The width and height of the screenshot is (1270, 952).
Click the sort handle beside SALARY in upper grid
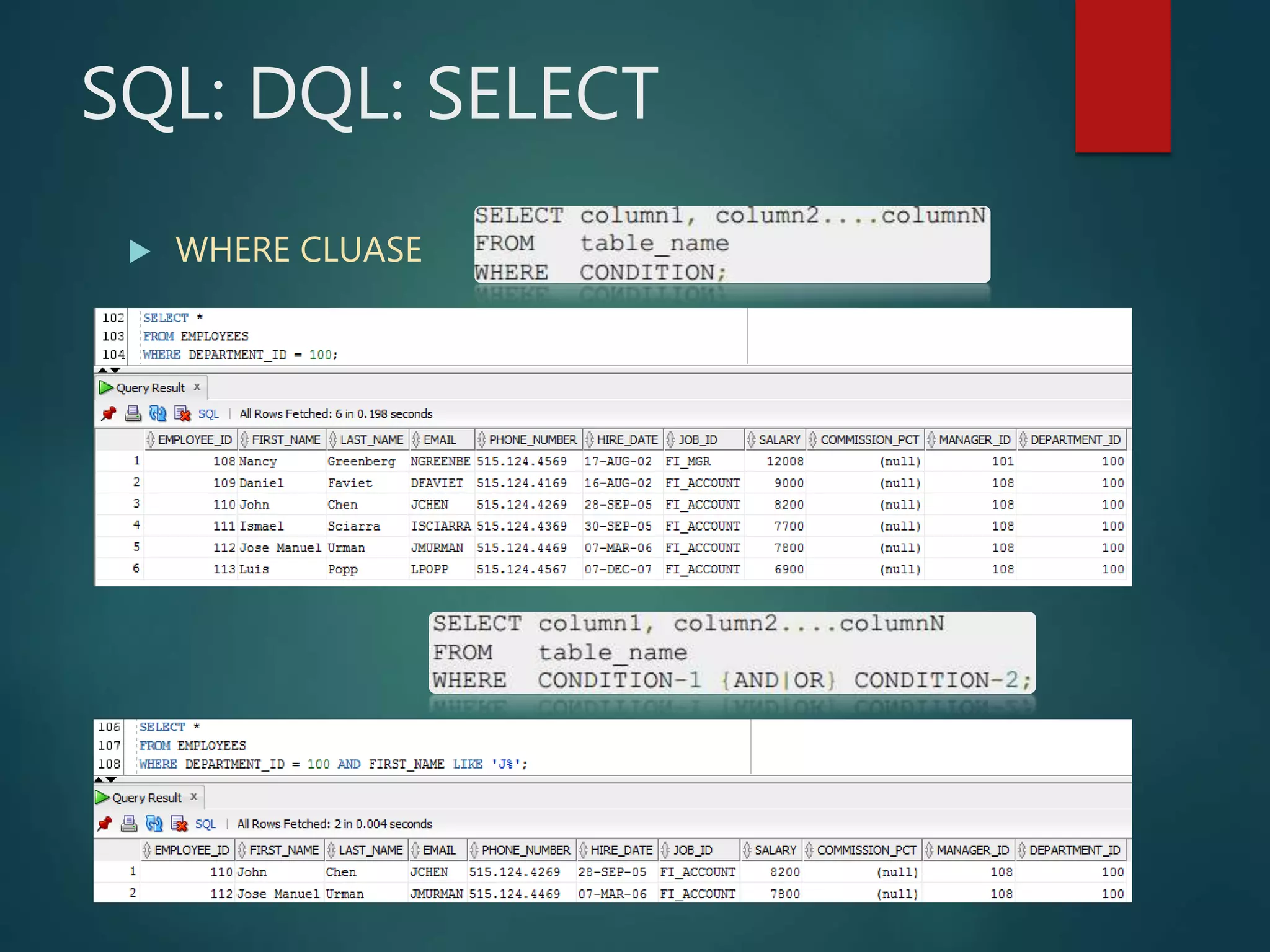[x=751, y=439]
